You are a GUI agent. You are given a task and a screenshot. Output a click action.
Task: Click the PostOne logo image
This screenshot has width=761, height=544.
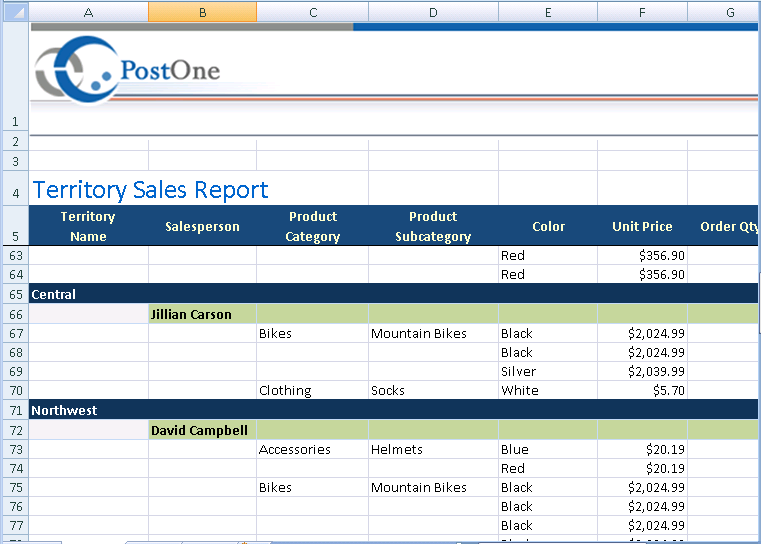point(128,70)
